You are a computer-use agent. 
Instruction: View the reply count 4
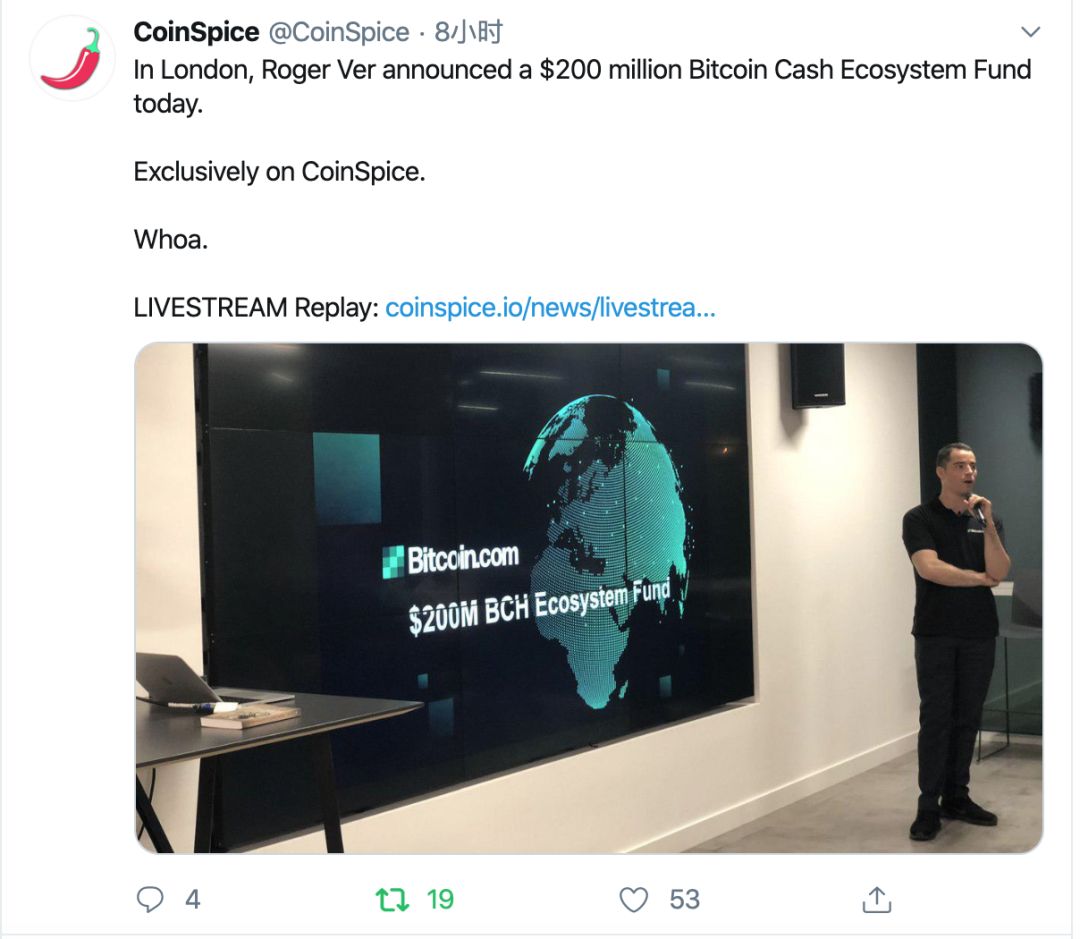(x=193, y=899)
